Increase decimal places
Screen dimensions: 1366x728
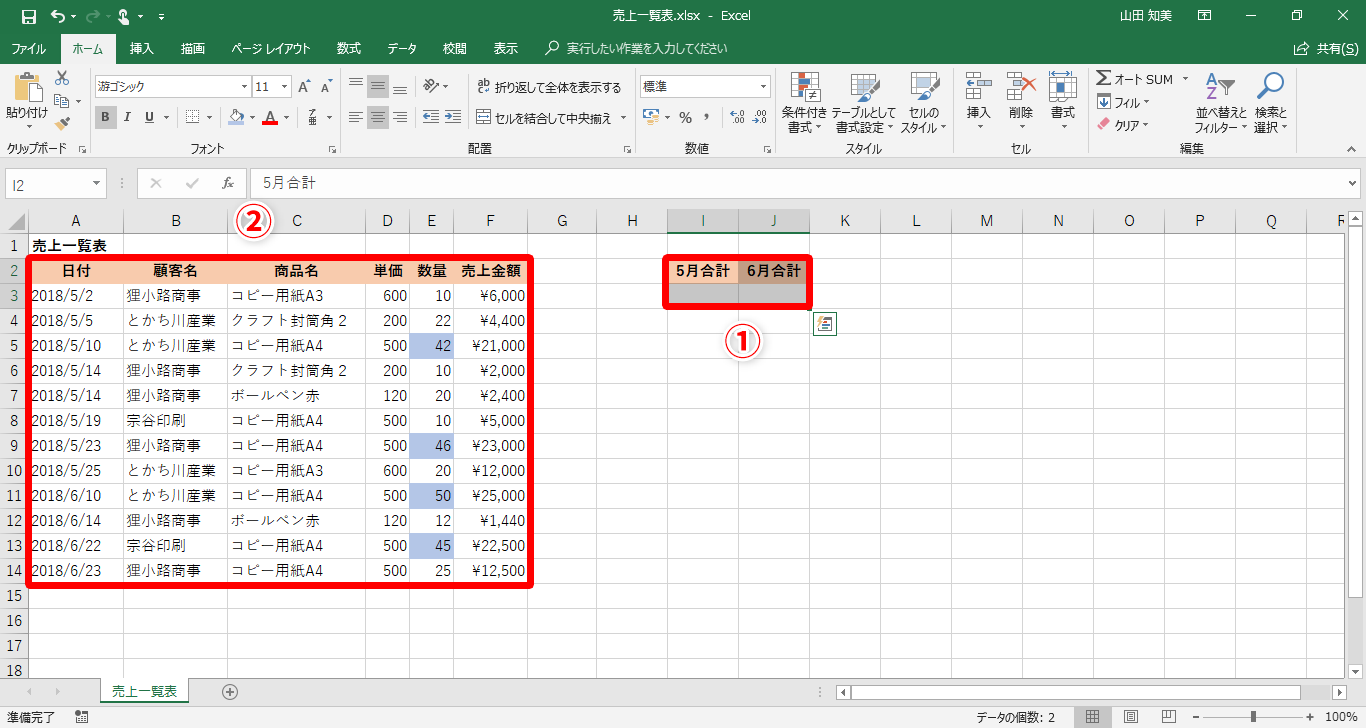738,117
